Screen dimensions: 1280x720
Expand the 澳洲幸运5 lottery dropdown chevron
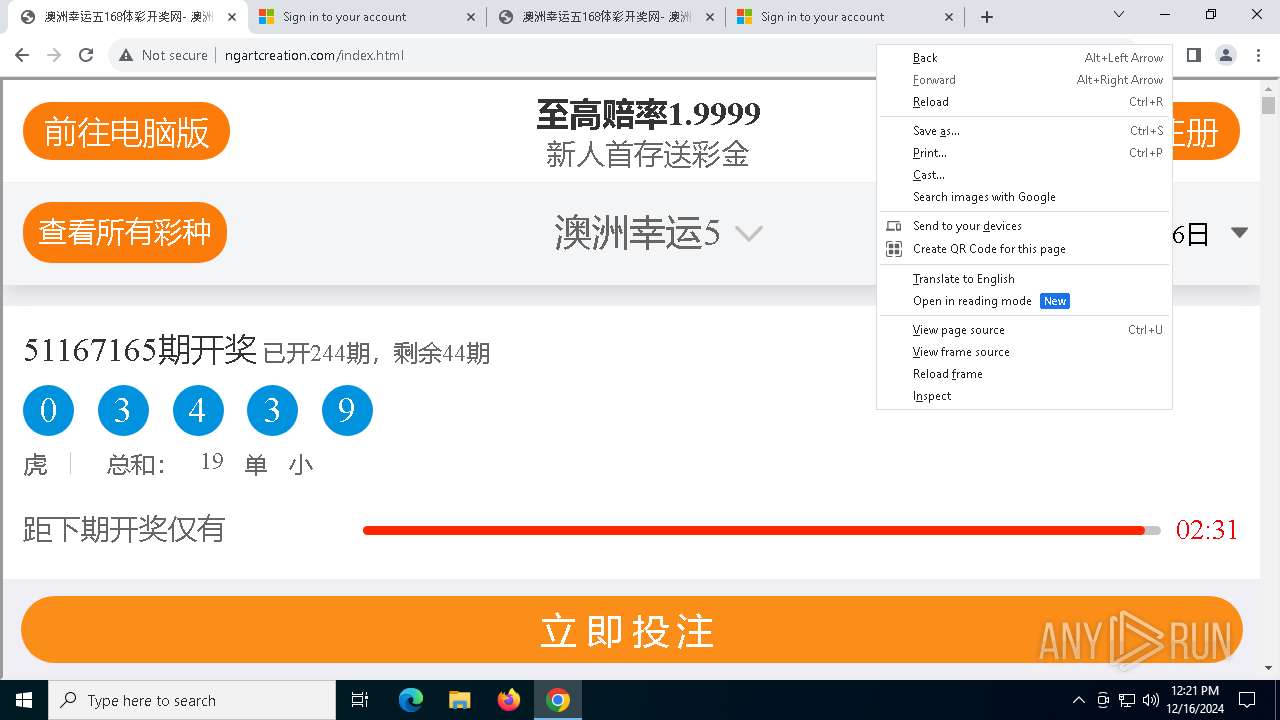749,234
